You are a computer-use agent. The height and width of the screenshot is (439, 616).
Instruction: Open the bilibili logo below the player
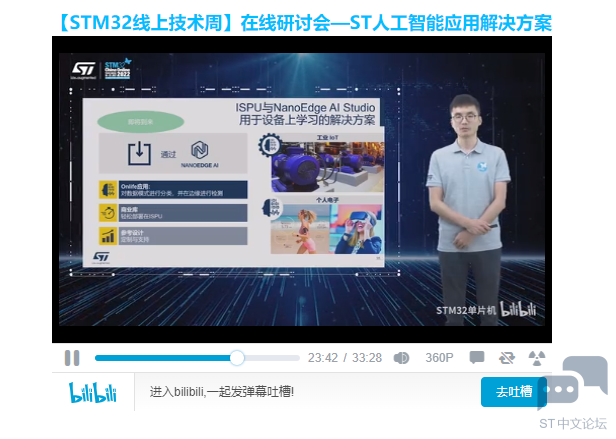[93, 392]
